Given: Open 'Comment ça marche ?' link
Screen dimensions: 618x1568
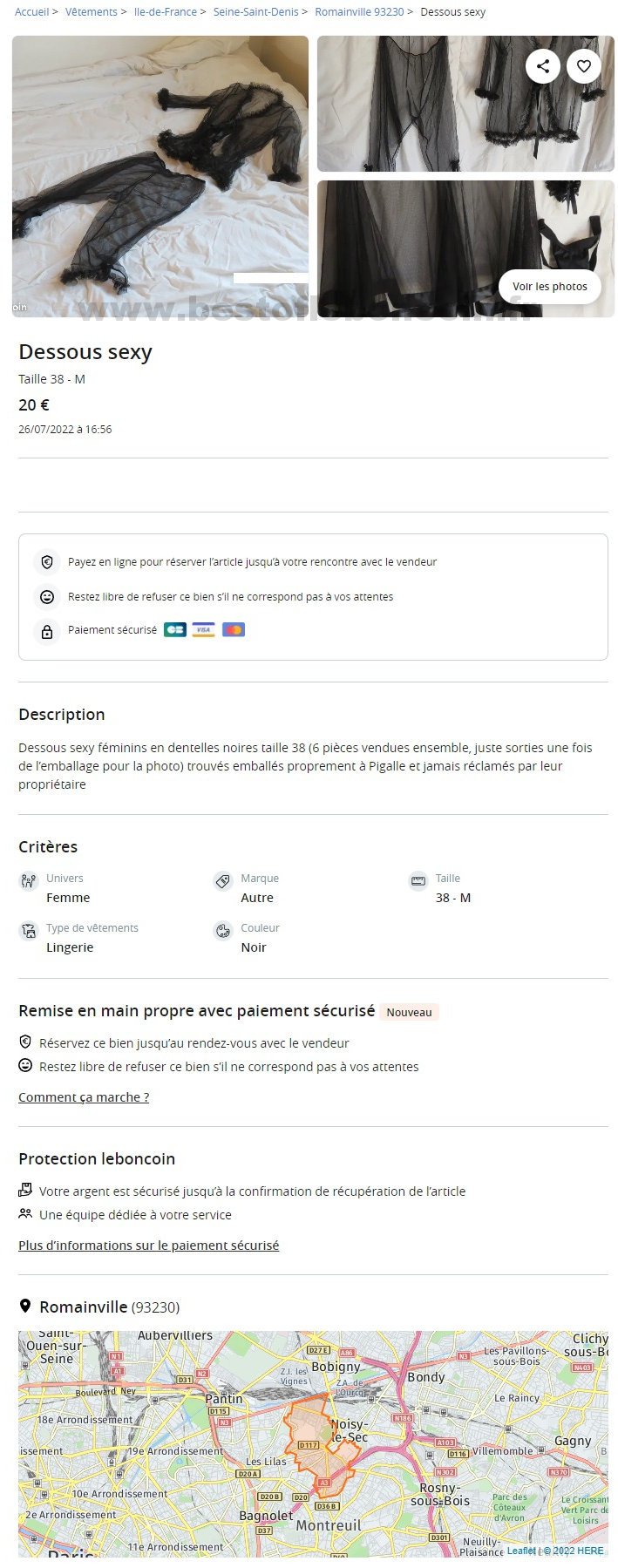Looking at the screenshot, I should [x=84, y=1097].
